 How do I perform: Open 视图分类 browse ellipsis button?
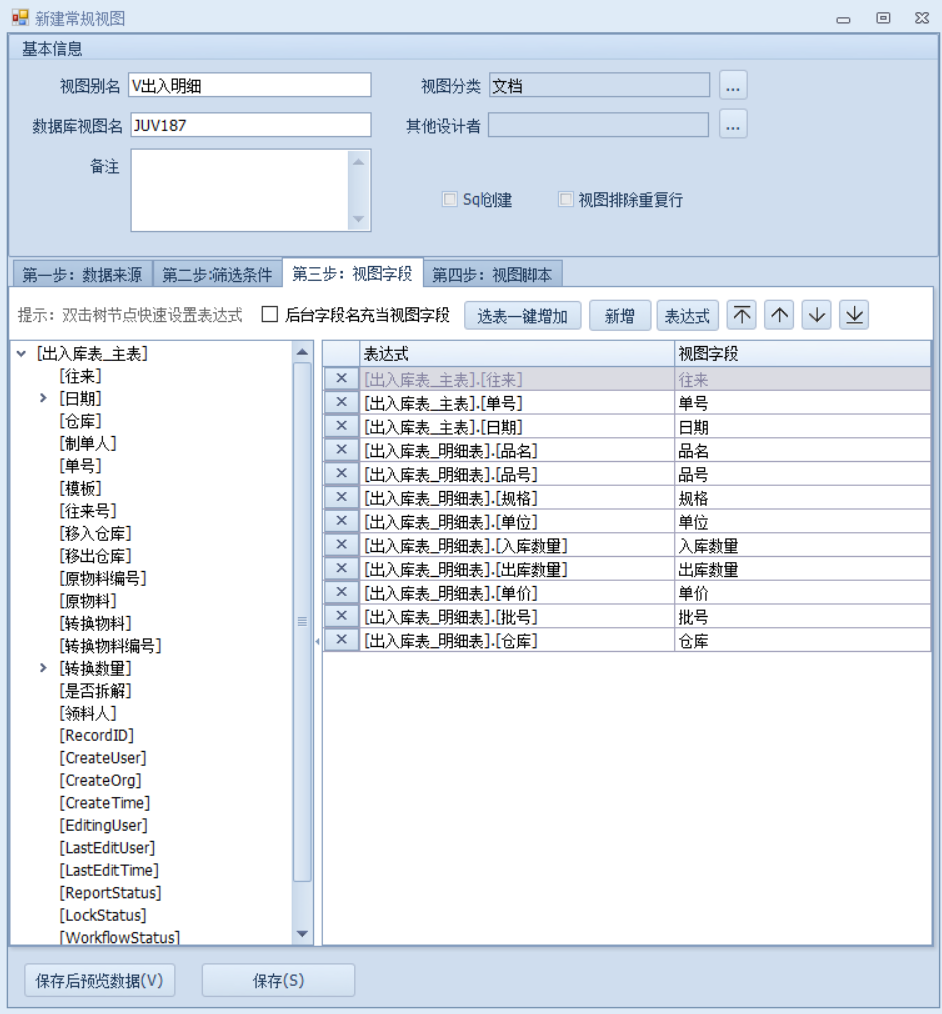[x=733, y=86]
